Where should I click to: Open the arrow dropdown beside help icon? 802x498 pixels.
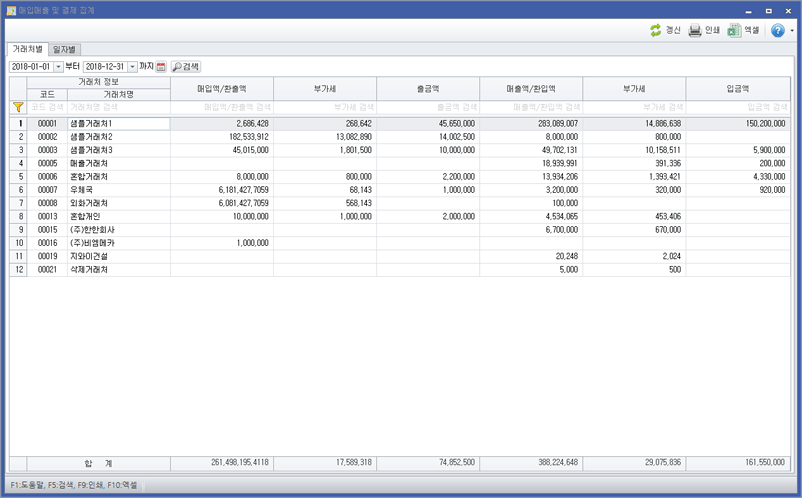(x=791, y=32)
